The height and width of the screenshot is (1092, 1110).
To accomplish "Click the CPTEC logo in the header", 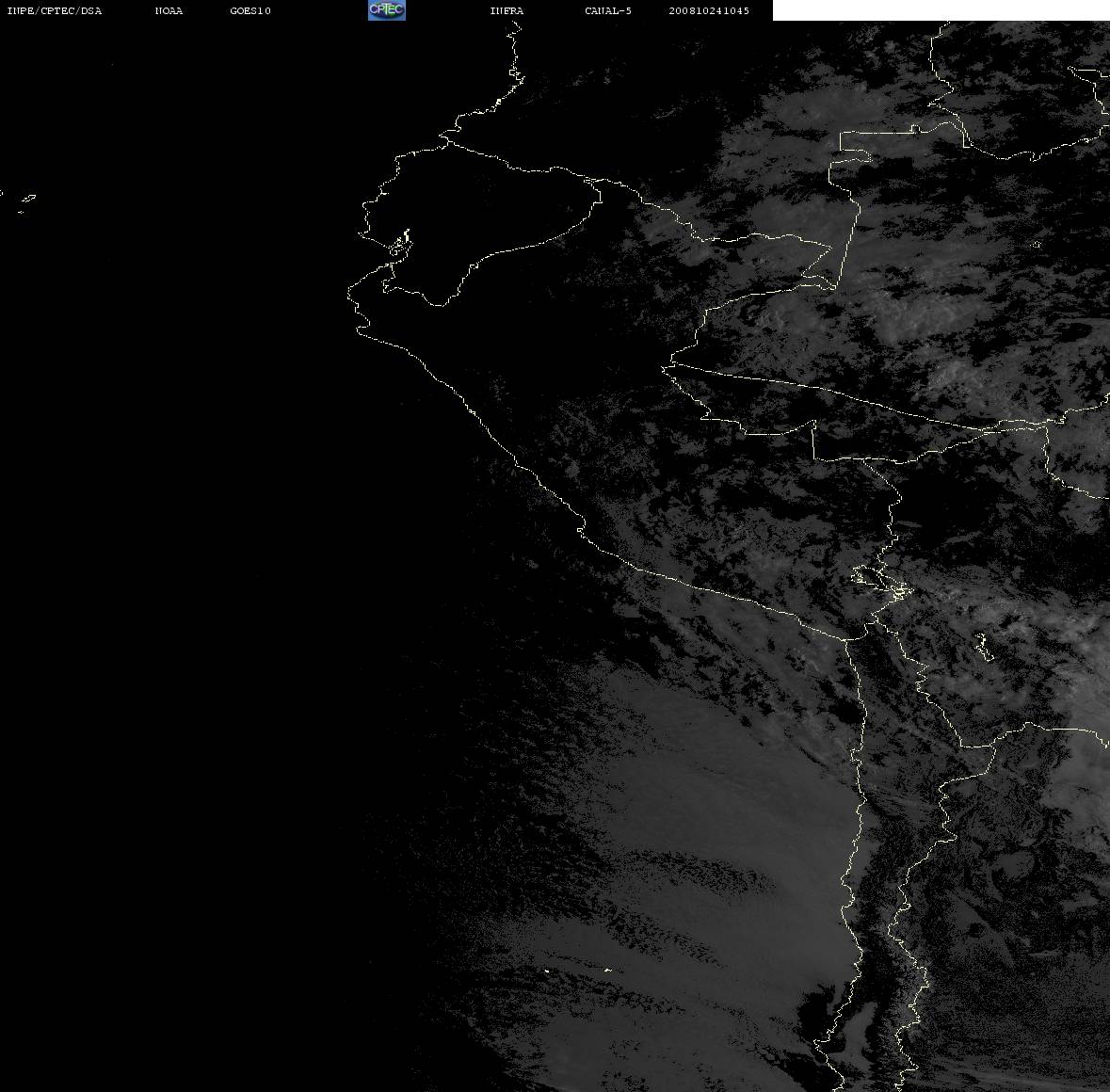I will point(387,10).
